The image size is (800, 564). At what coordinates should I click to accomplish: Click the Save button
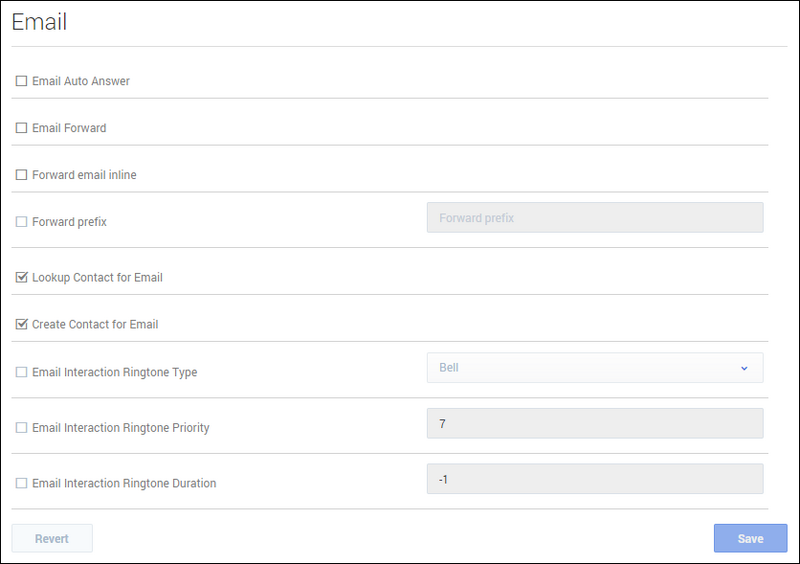pos(750,539)
